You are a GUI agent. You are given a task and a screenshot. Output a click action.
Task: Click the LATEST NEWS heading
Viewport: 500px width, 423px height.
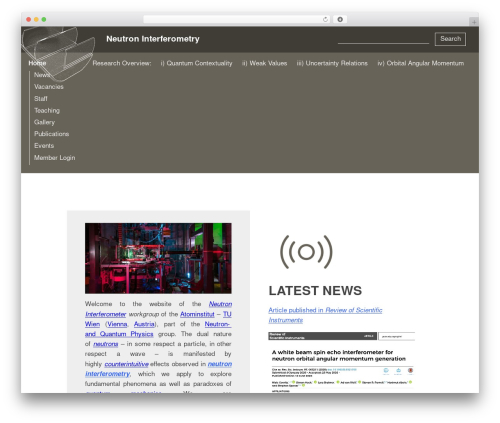tap(315, 291)
